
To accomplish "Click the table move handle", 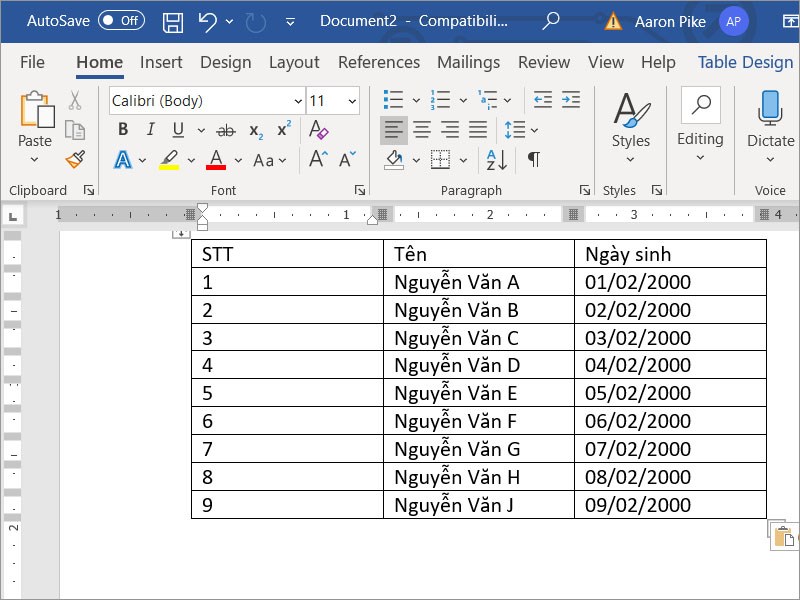I will click(x=181, y=233).
